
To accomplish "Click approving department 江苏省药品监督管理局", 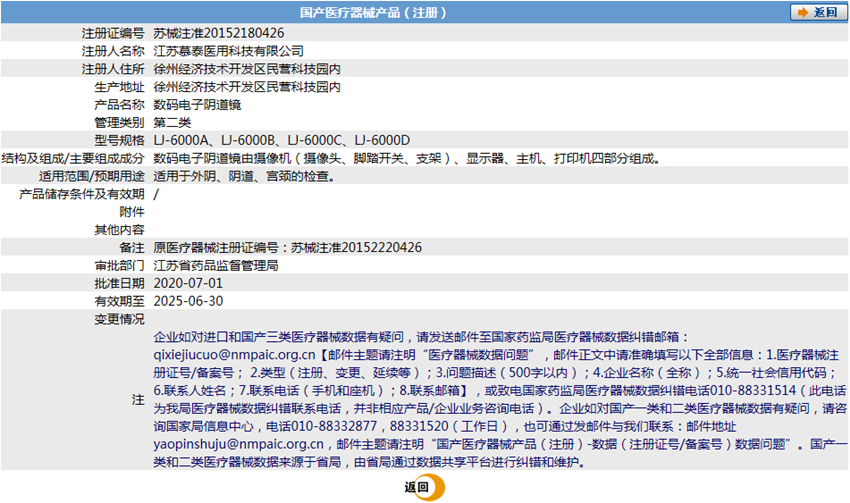I will click(x=216, y=266).
